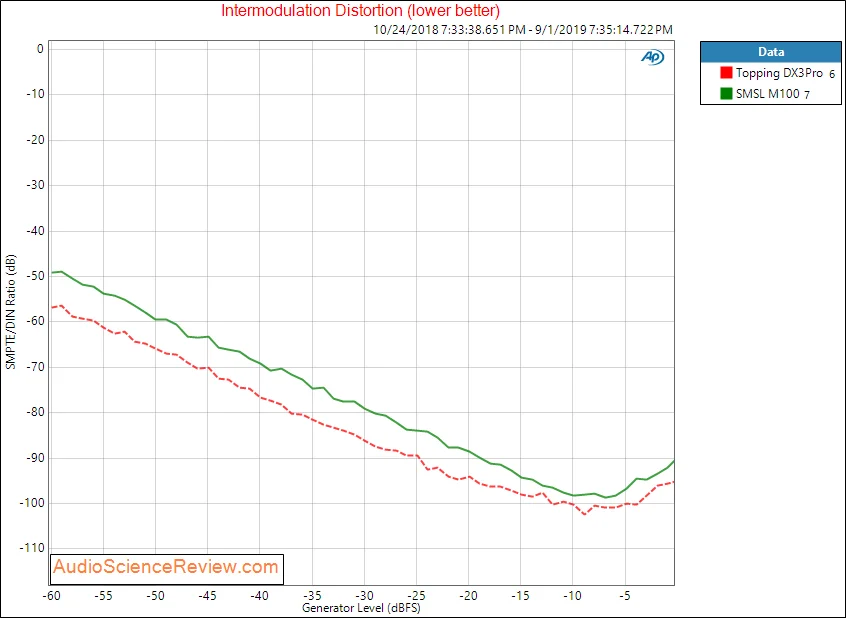846x618 pixels.
Task: Click the Topping DX3Pro legend entry
Action: 779,73
